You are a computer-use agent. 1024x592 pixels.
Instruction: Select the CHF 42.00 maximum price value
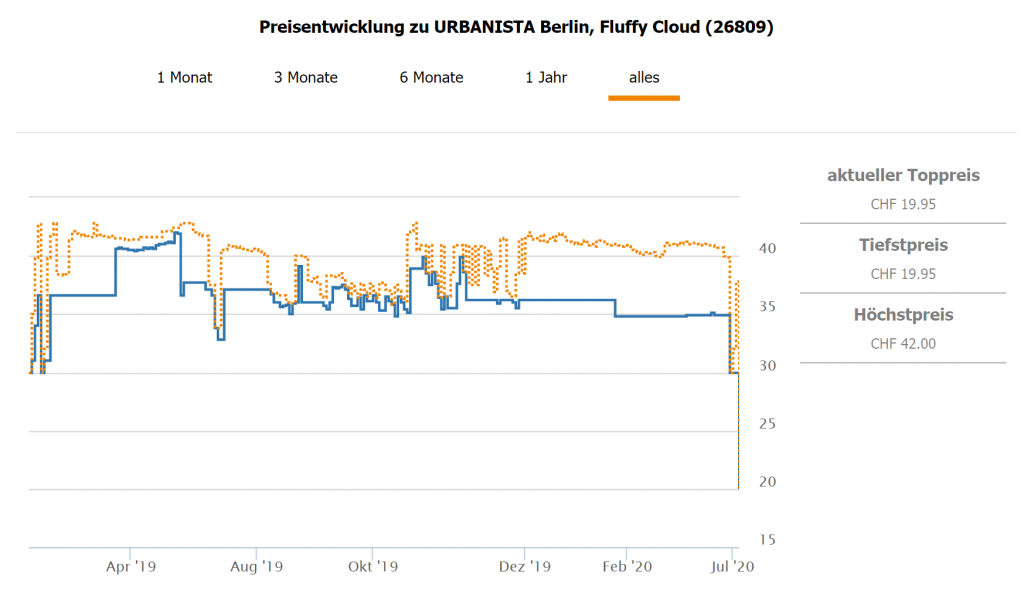click(903, 344)
